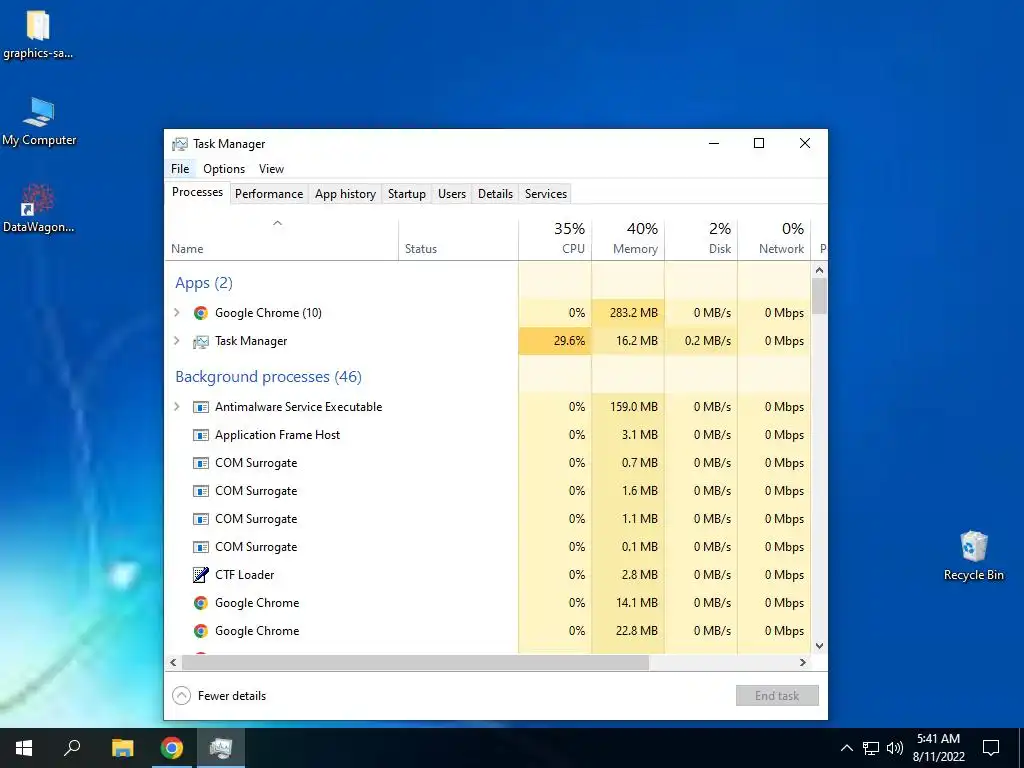Switch to the Services tab

(546, 194)
